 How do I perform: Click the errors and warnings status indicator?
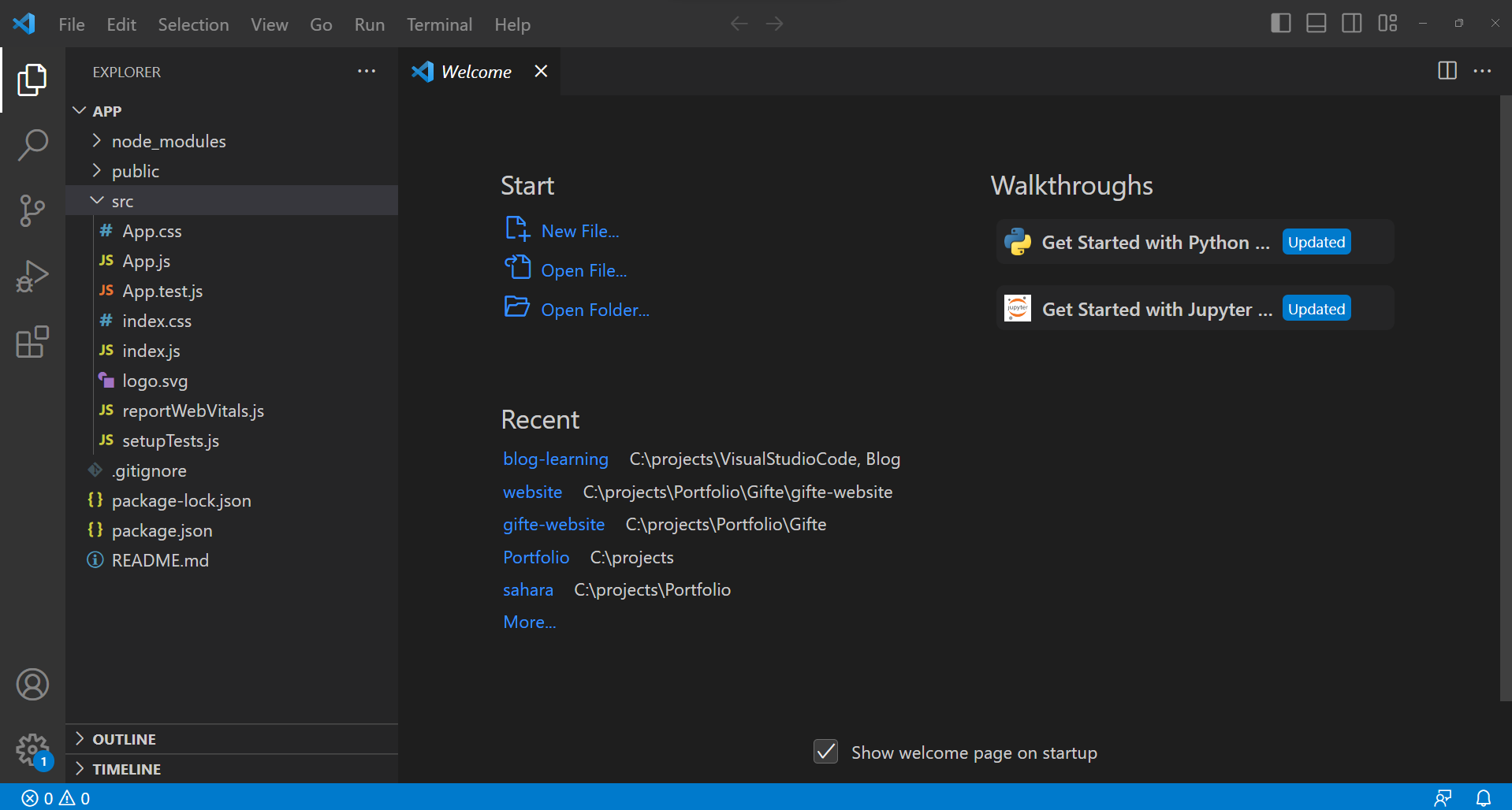(55, 798)
